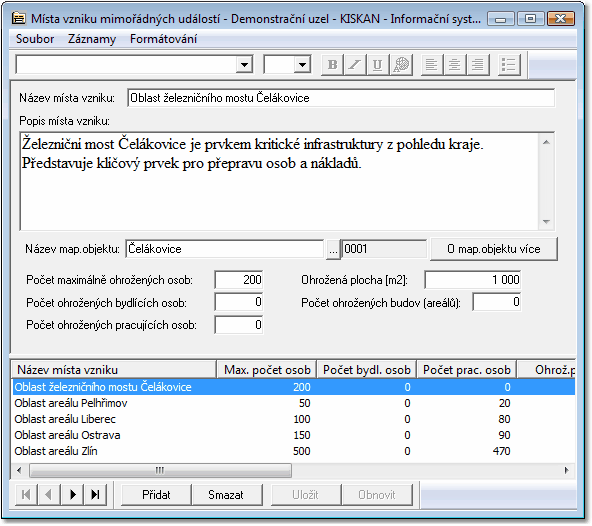Click the Počet ohrožených bydlících osob field
The image size is (592, 526).
click(239, 302)
